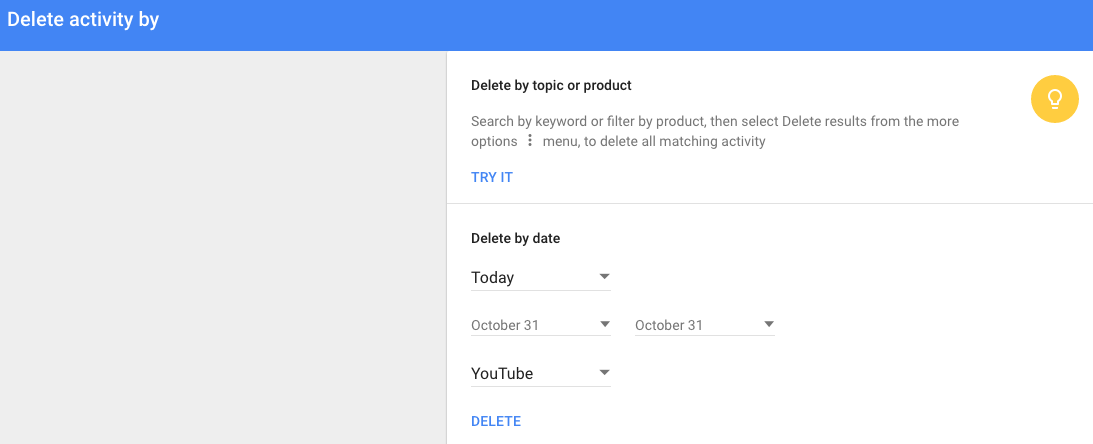Viewport: 1093px width, 444px height.
Task: Click the three-dot more options icon
Action: [530, 141]
